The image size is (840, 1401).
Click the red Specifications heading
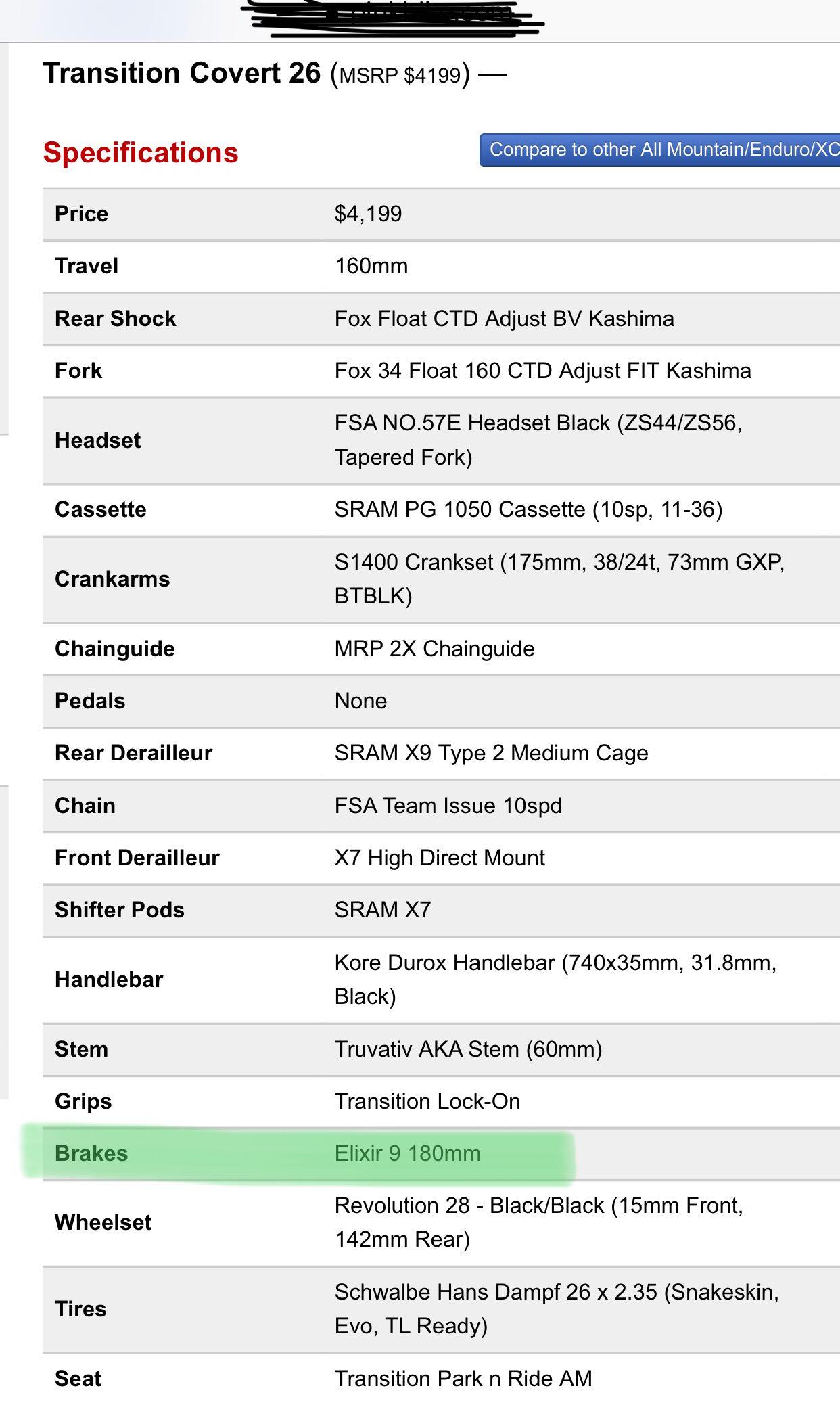click(x=141, y=153)
